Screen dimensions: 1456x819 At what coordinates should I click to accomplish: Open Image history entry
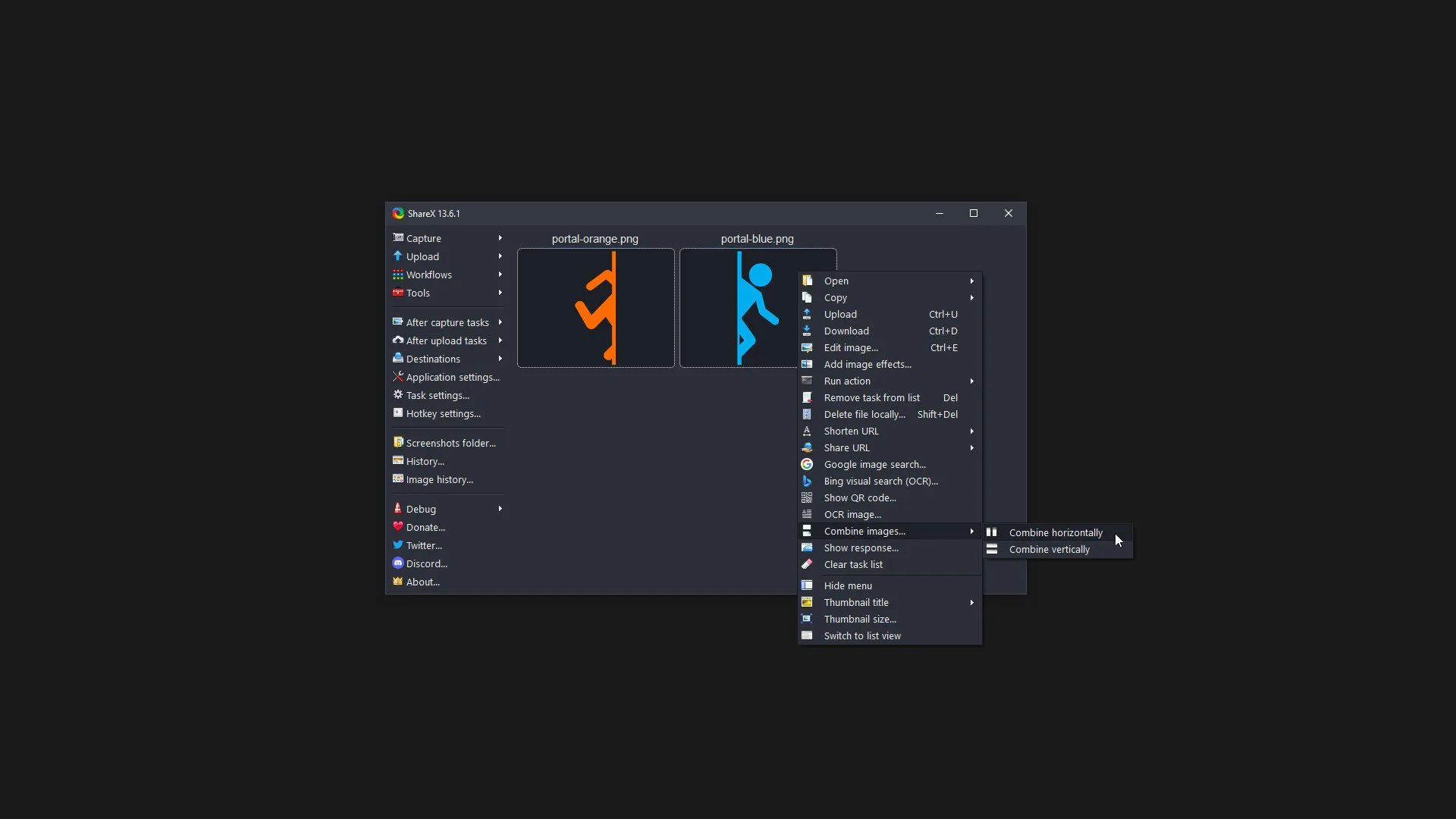tap(447, 479)
